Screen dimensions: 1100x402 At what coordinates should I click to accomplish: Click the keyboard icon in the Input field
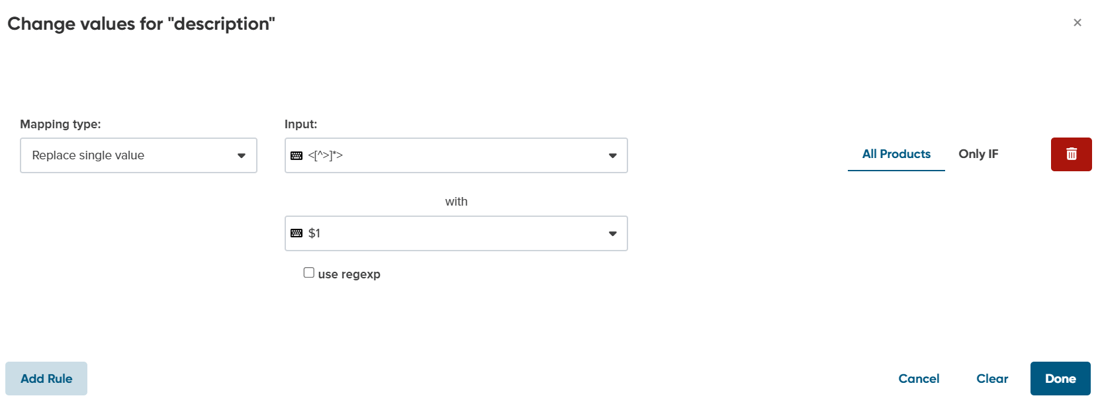click(x=296, y=156)
